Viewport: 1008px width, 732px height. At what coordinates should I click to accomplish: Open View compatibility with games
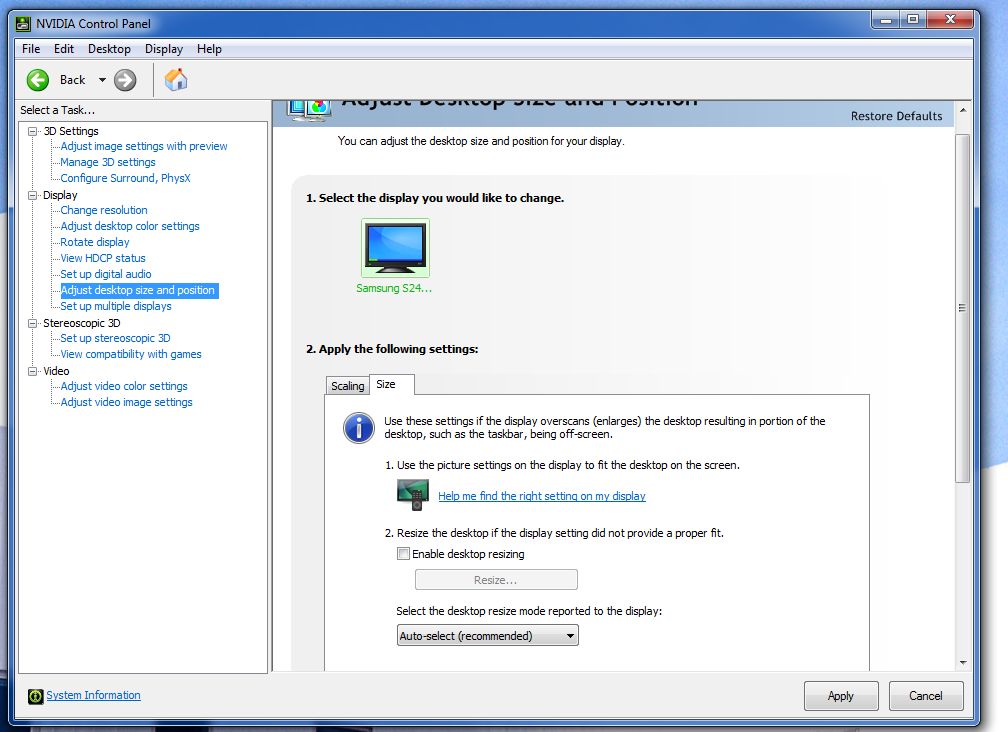[130, 354]
